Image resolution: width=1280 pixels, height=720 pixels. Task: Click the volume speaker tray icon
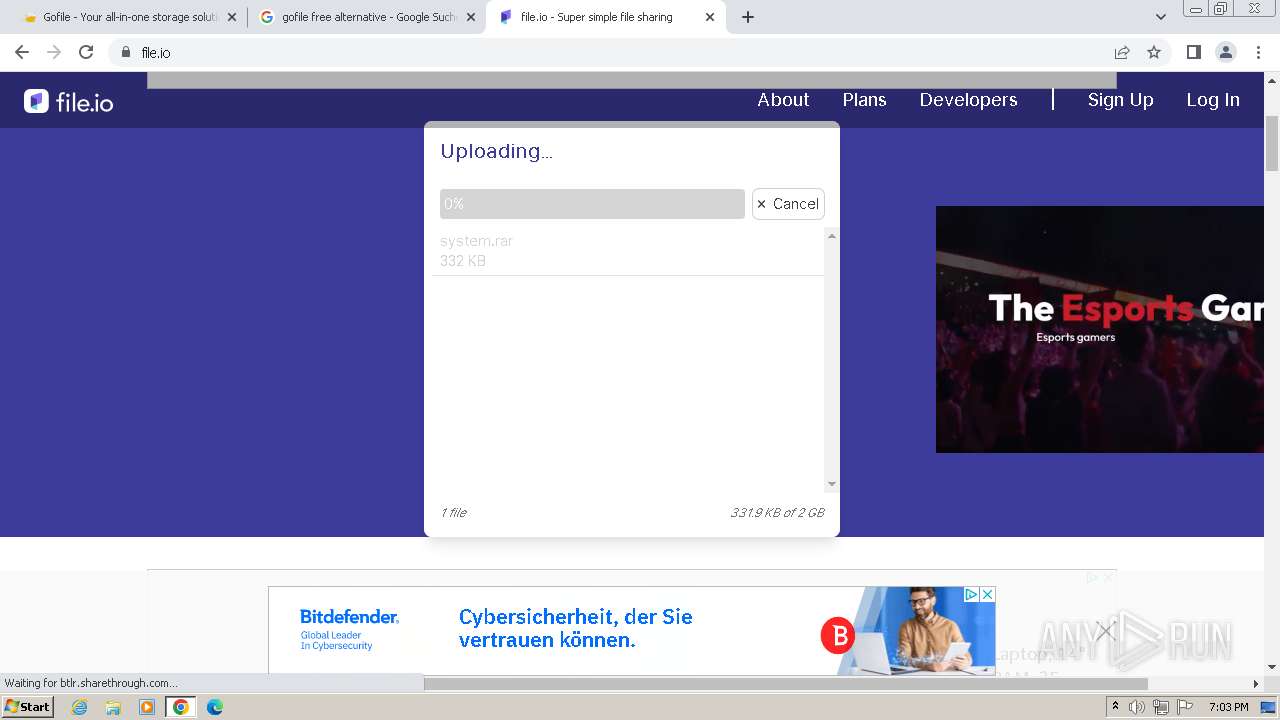point(1137,707)
